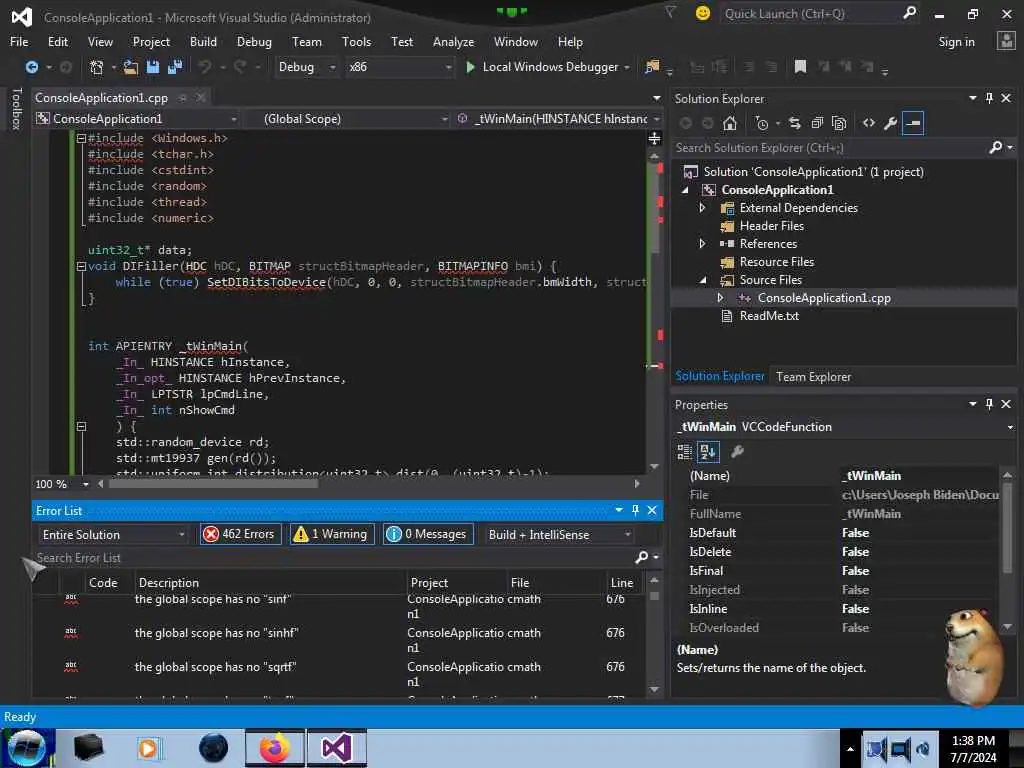Toggle the 1 Warning filter
This screenshot has width=1024, height=768.
click(332, 534)
